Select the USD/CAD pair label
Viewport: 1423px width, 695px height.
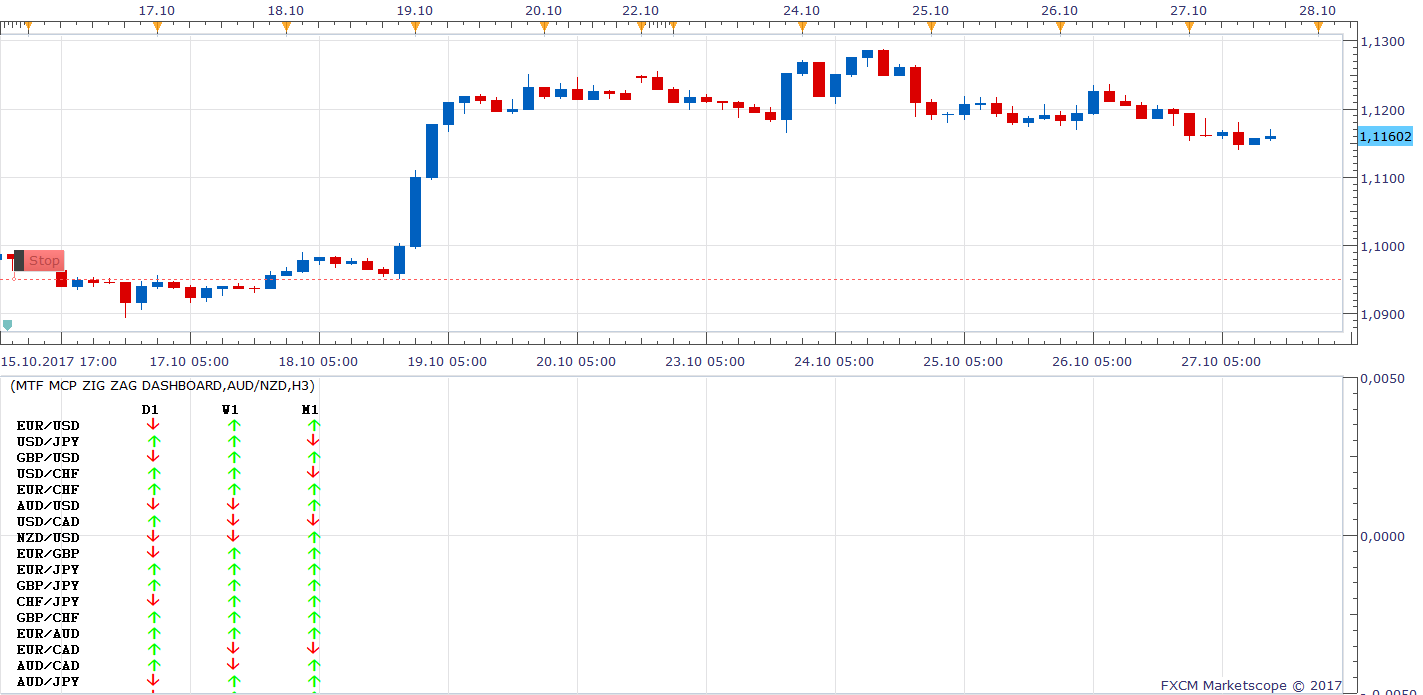pyautogui.click(x=48, y=521)
